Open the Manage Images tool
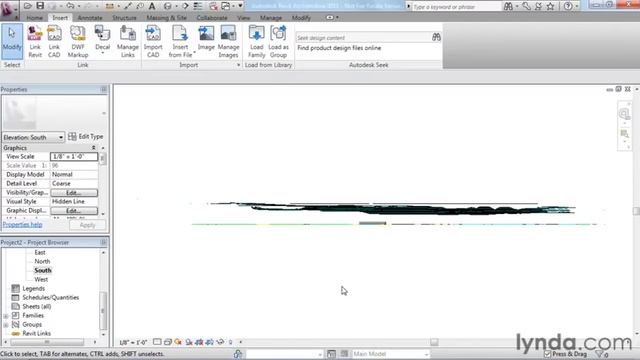Image resolution: width=640 pixels, height=360 pixels. [228, 41]
